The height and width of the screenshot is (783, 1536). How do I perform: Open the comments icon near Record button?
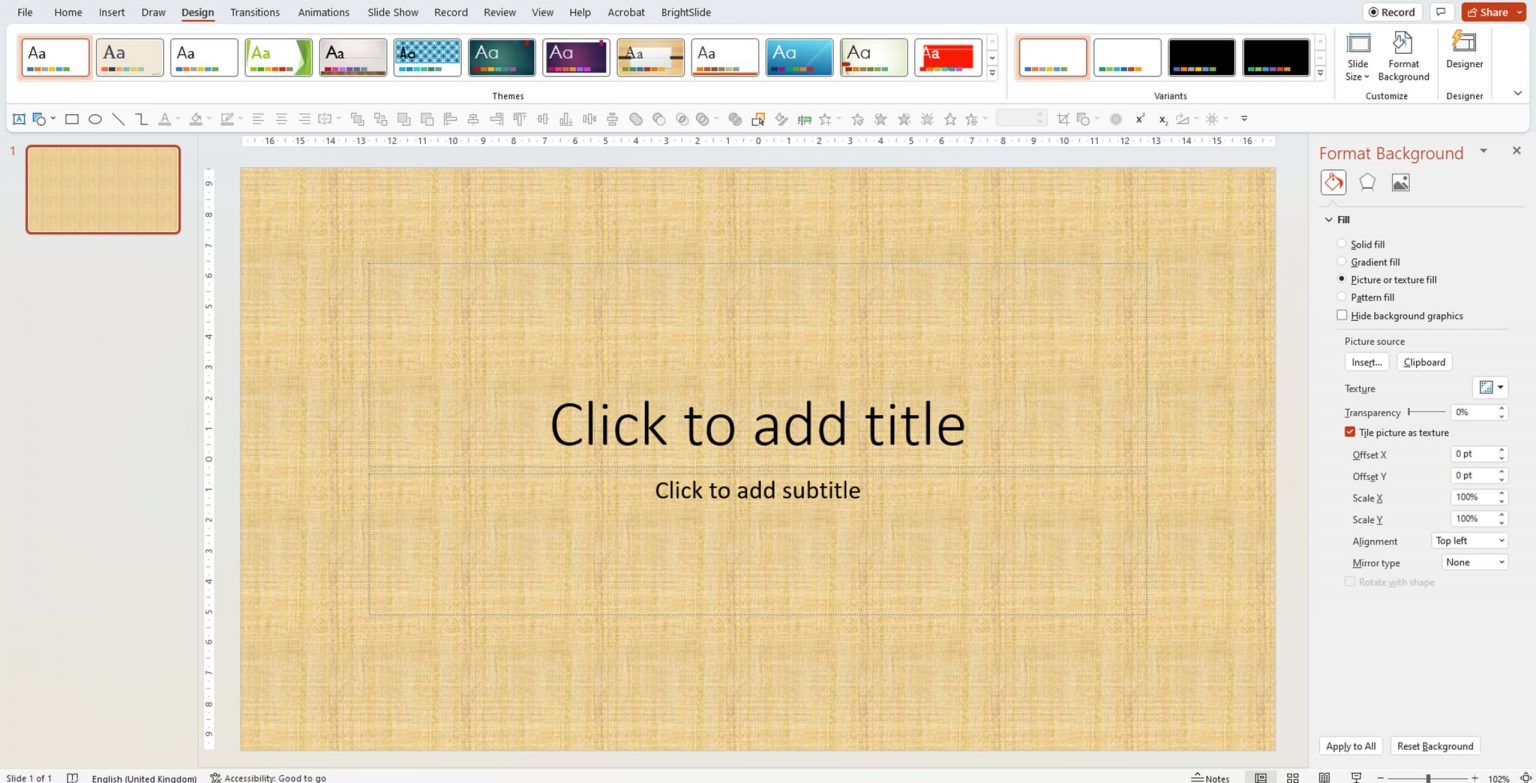tap(1441, 12)
